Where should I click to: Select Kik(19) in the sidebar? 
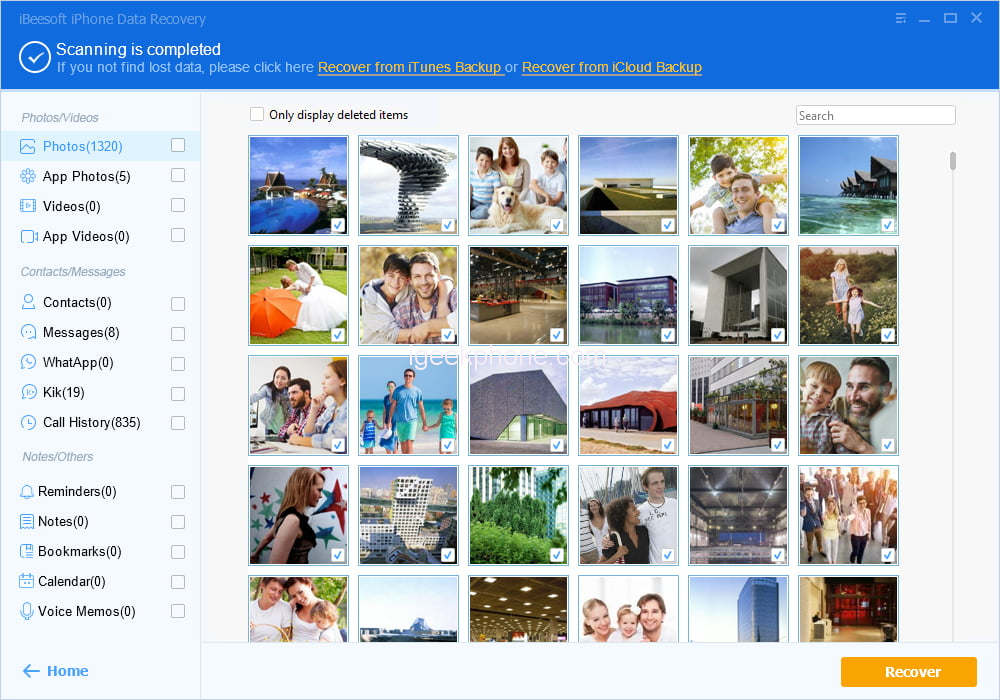[x=63, y=393]
